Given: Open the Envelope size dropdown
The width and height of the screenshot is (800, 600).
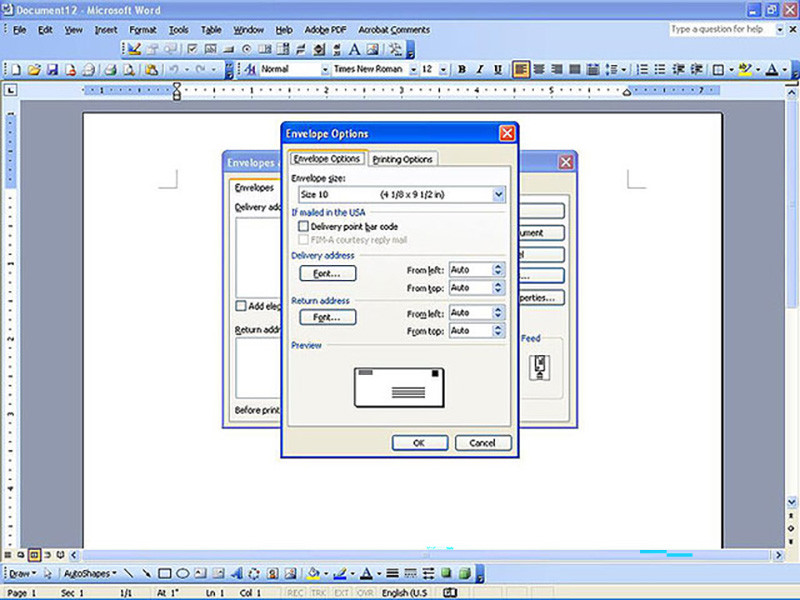Looking at the screenshot, I should 498,194.
